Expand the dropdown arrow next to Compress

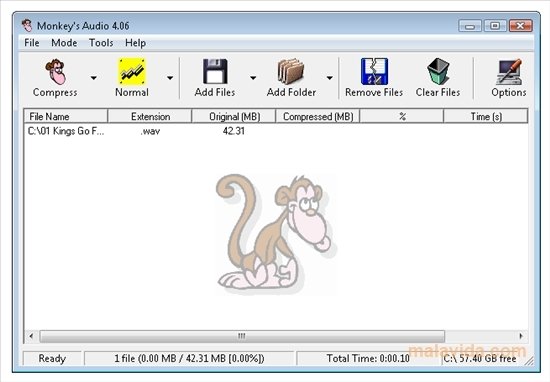[94, 78]
